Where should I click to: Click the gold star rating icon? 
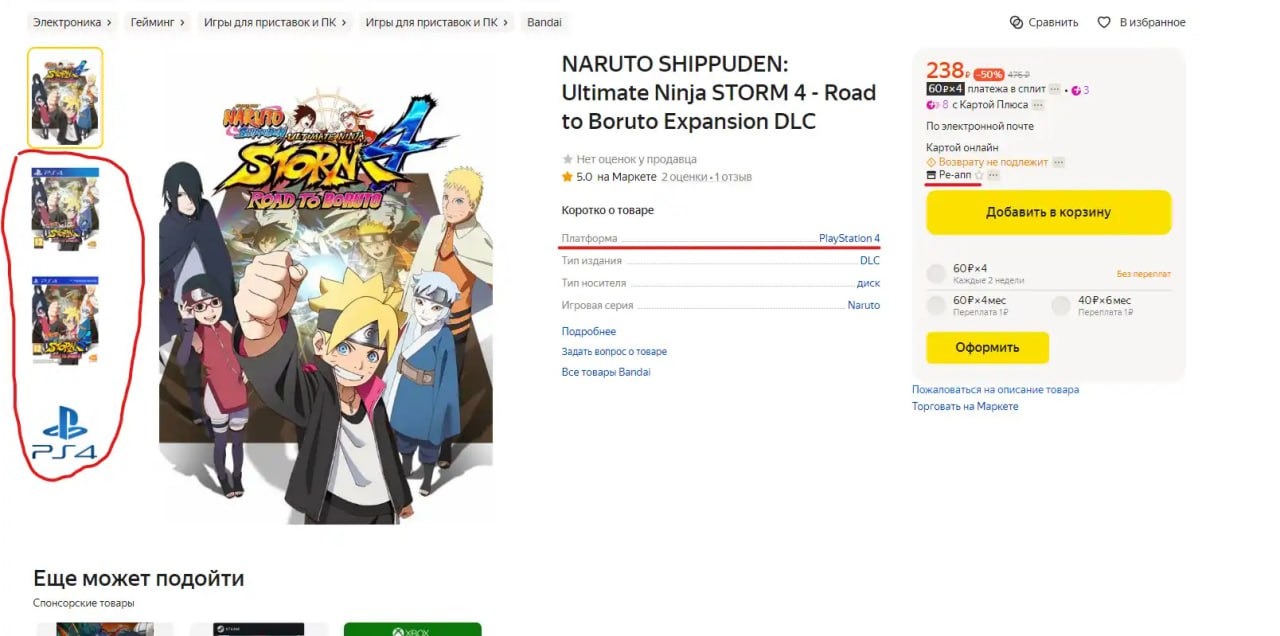567,177
